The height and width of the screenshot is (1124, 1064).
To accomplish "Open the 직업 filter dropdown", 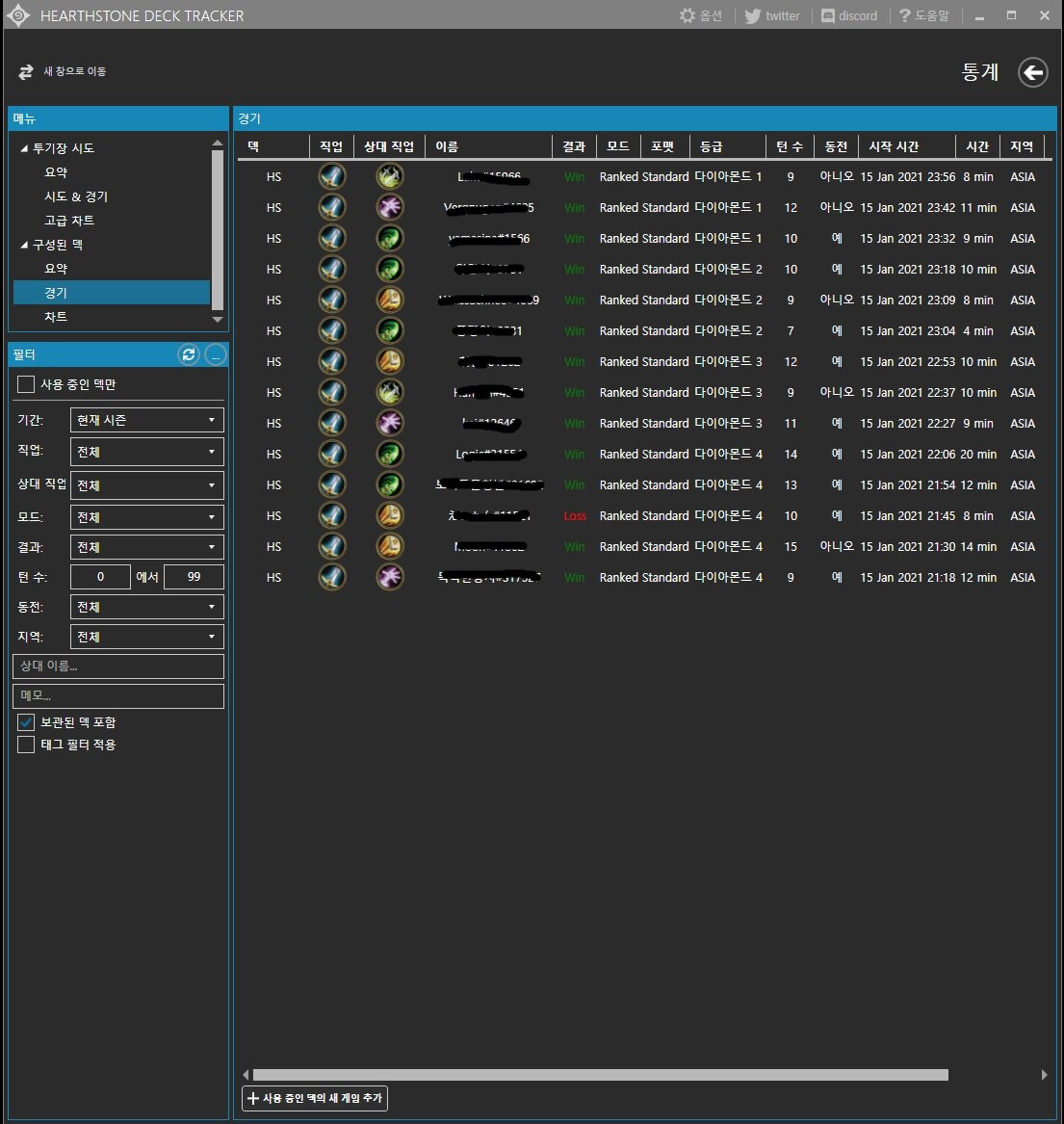I will click(147, 452).
